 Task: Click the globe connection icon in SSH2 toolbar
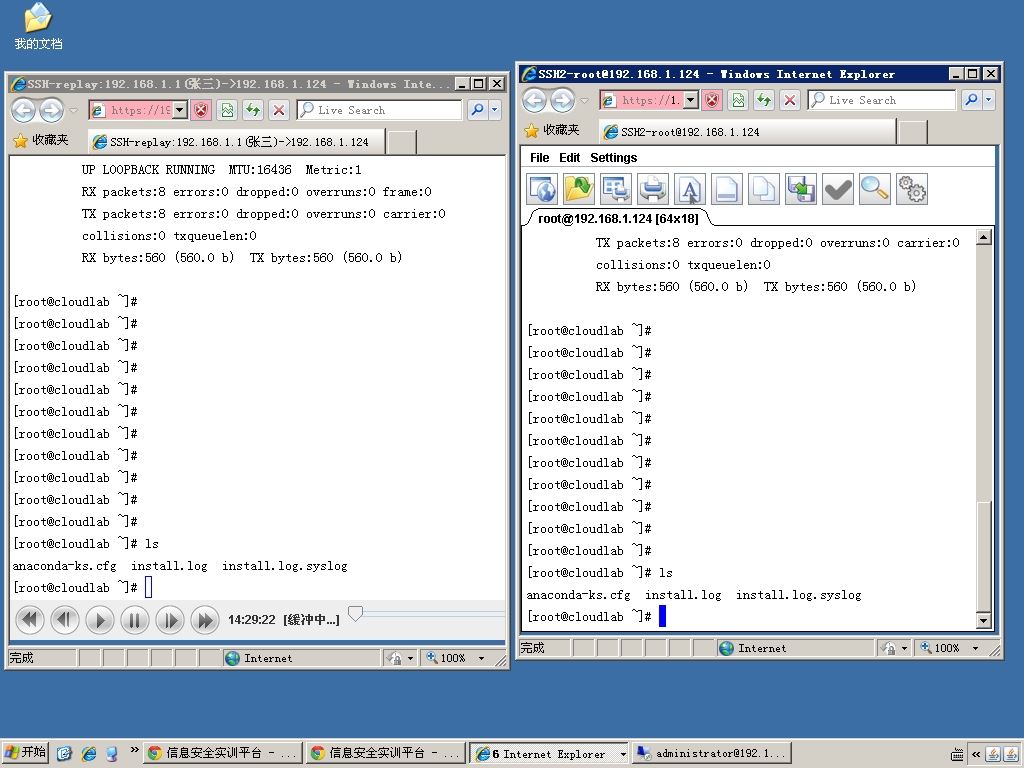click(542, 189)
